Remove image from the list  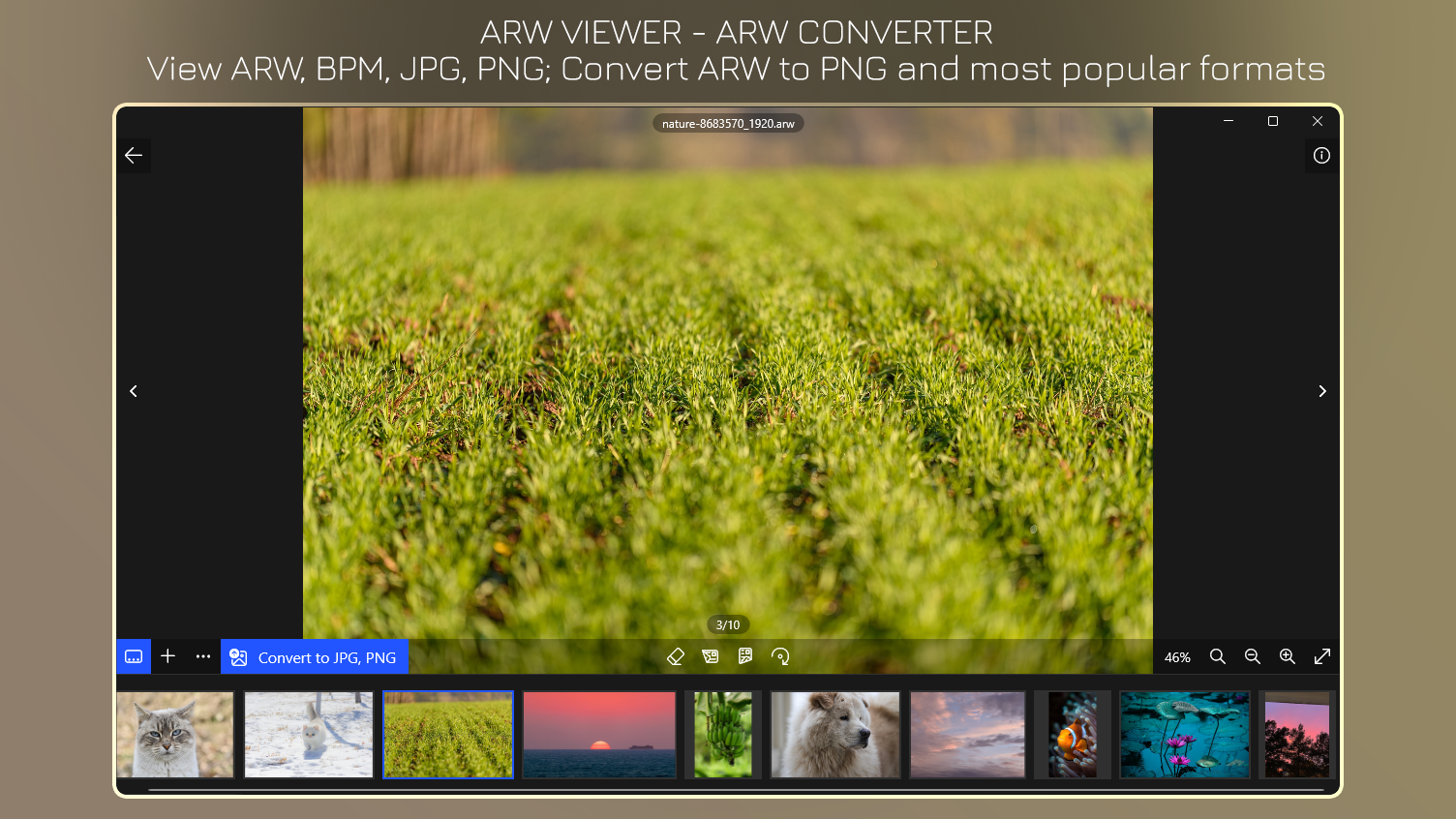[711, 656]
